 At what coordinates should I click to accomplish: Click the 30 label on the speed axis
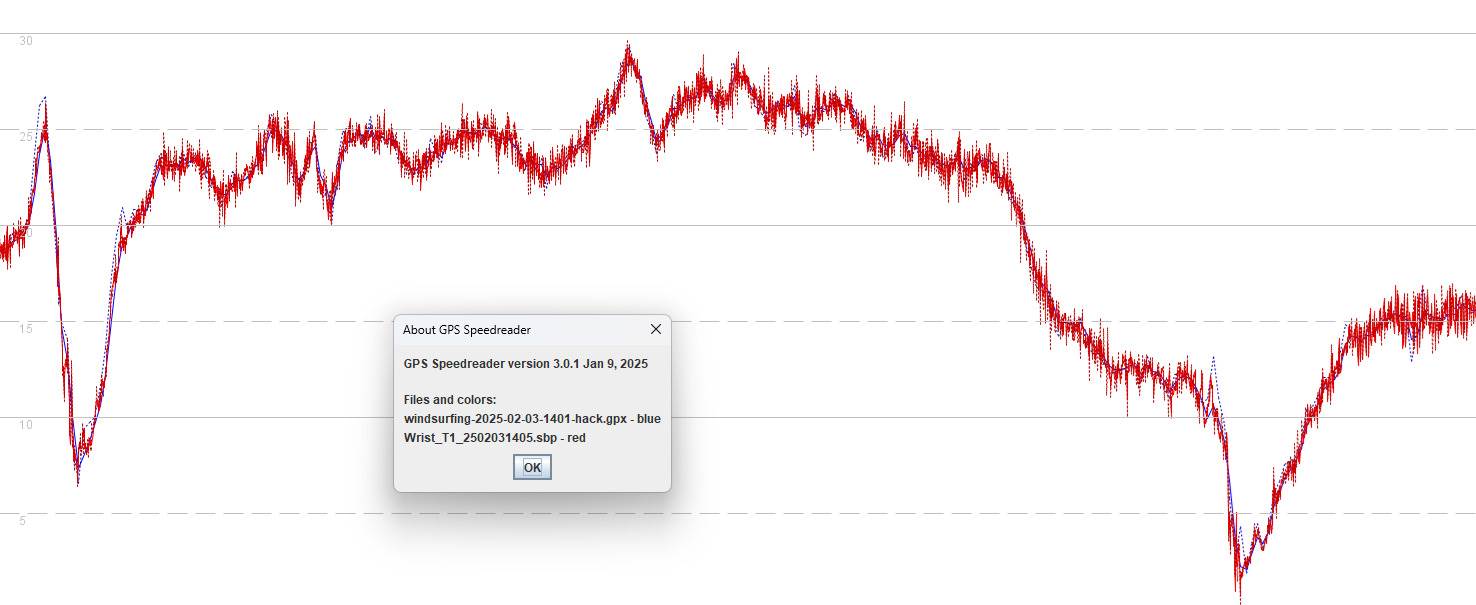[25, 41]
